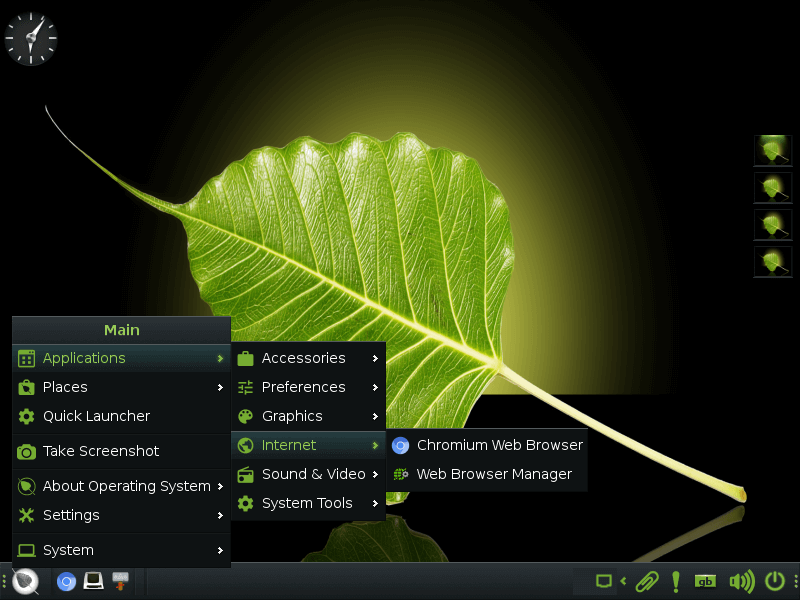Screen dimensions: 800x600
Task: Open the paperclip tray icon
Action: [646, 581]
